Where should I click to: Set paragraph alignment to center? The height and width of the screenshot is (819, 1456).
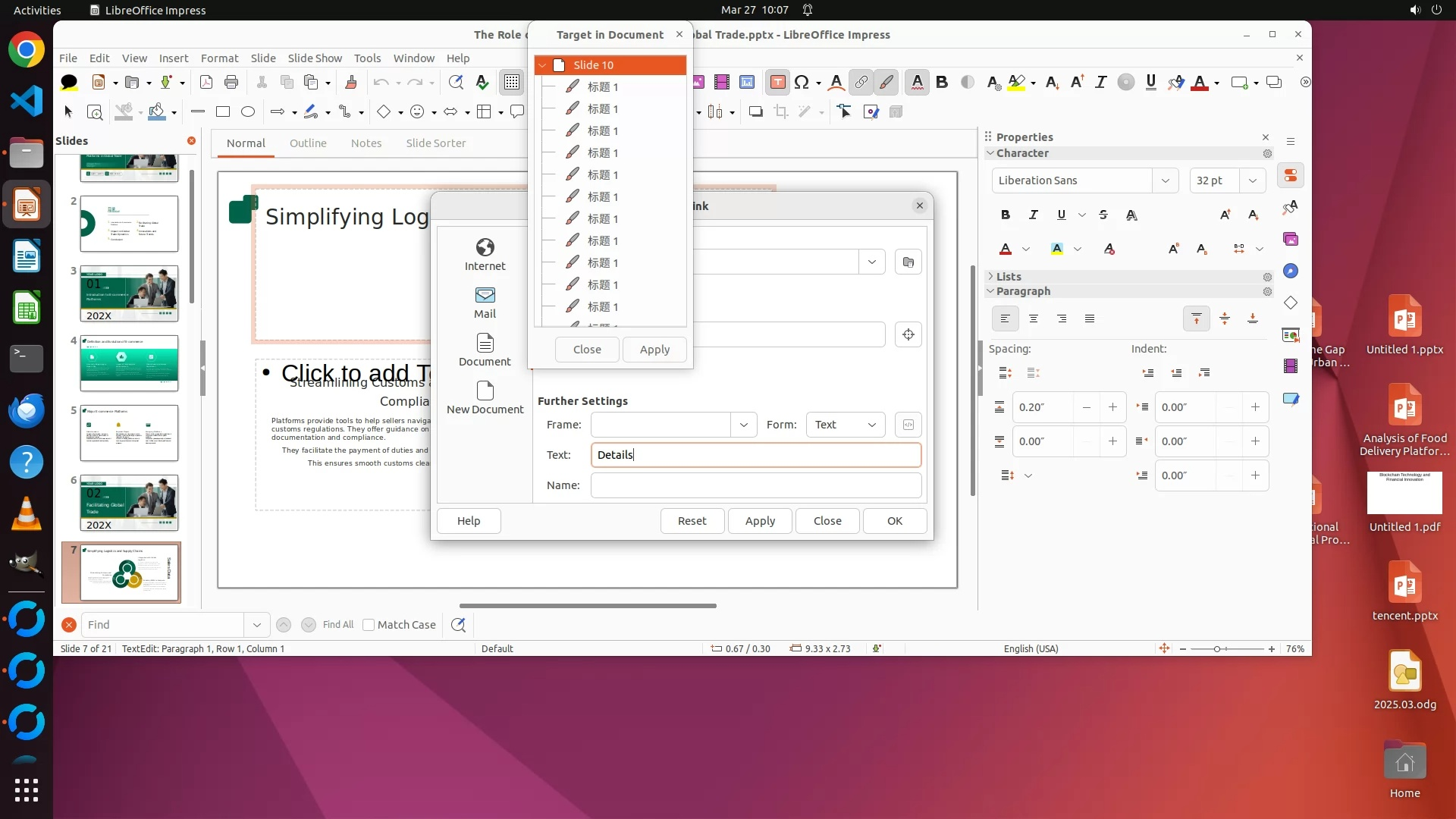pos(1033,318)
